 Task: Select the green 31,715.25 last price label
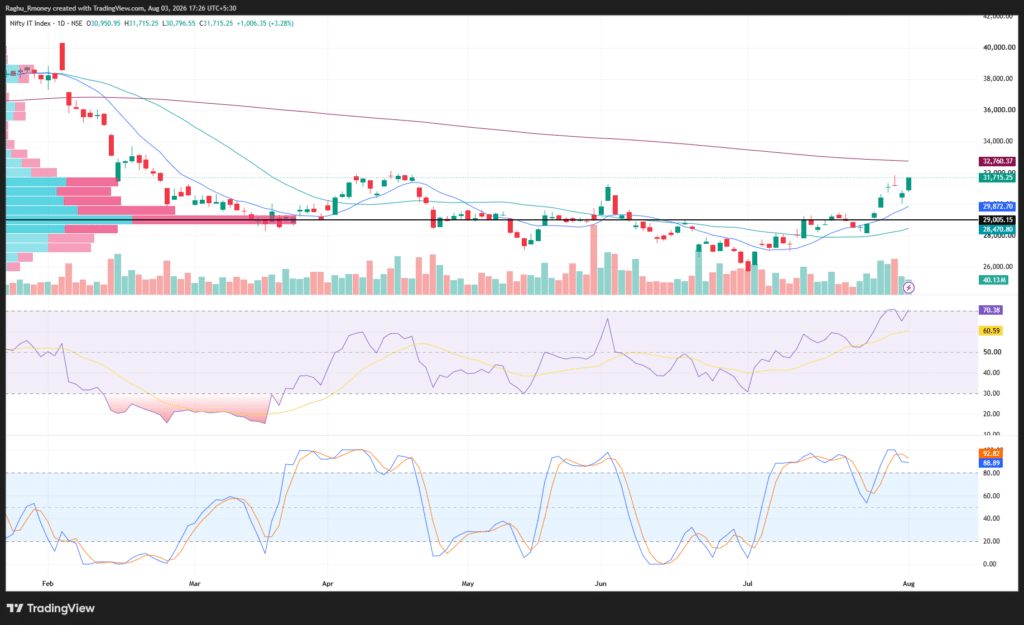pyautogui.click(x=997, y=178)
